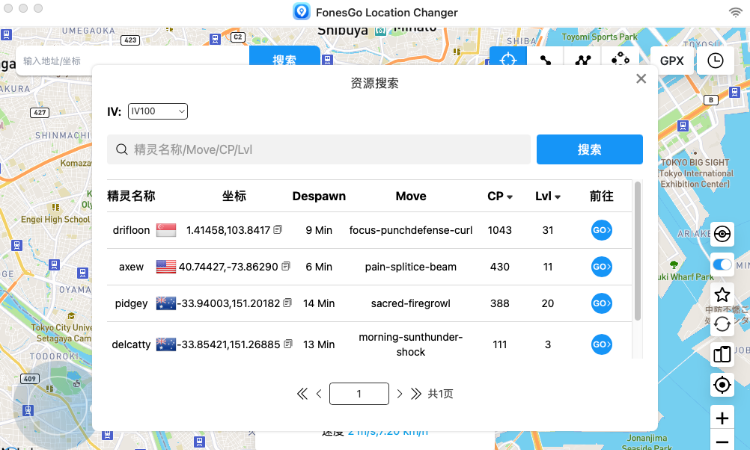Focus the sprite name/Move/CP/Lvl search field
750x450 pixels.
click(x=319, y=150)
